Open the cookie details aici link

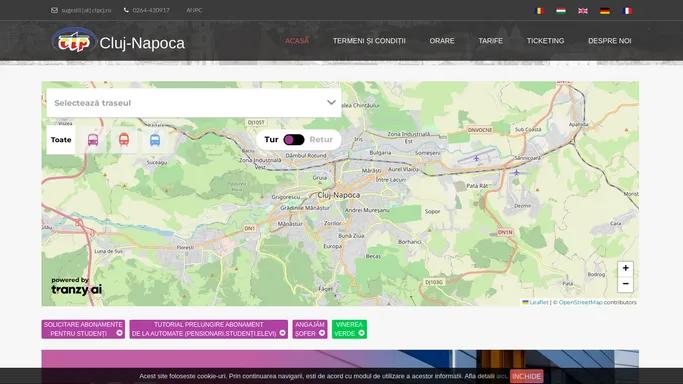pyautogui.click(x=502, y=376)
